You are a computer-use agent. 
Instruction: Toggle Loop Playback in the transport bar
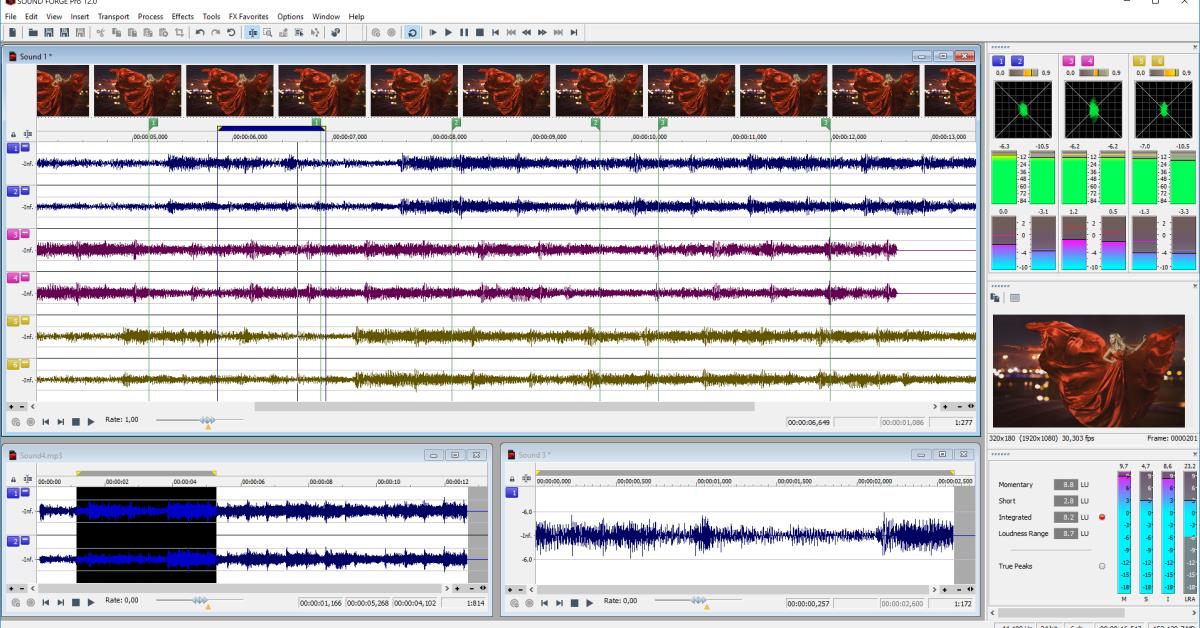[x=413, y=32]
